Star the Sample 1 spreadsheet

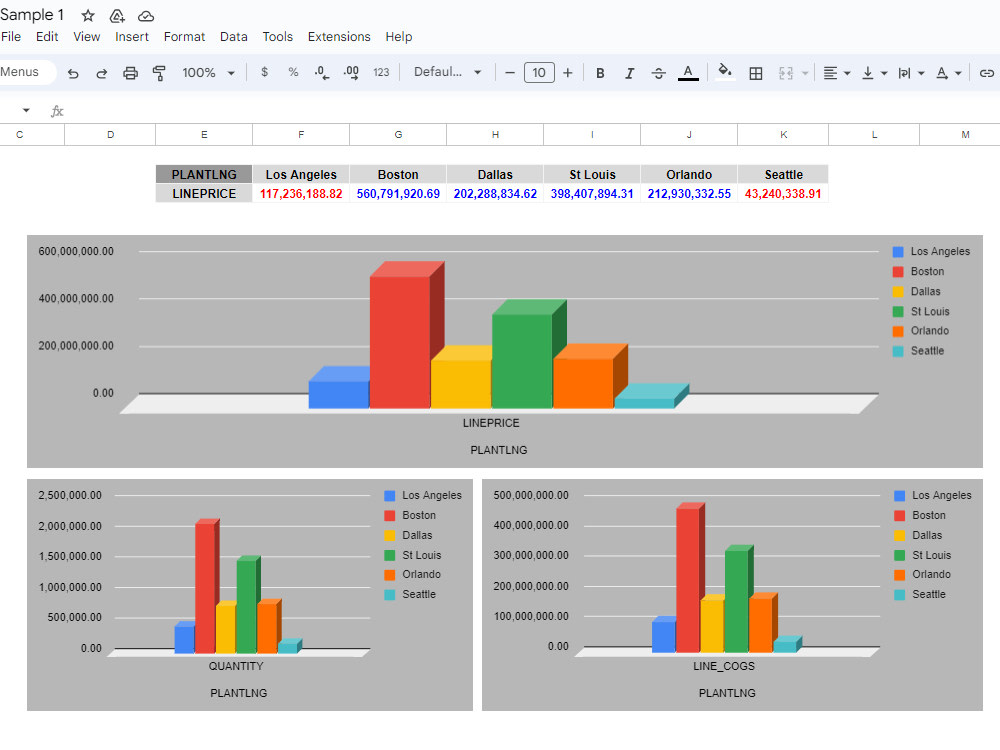coord(87,15)
